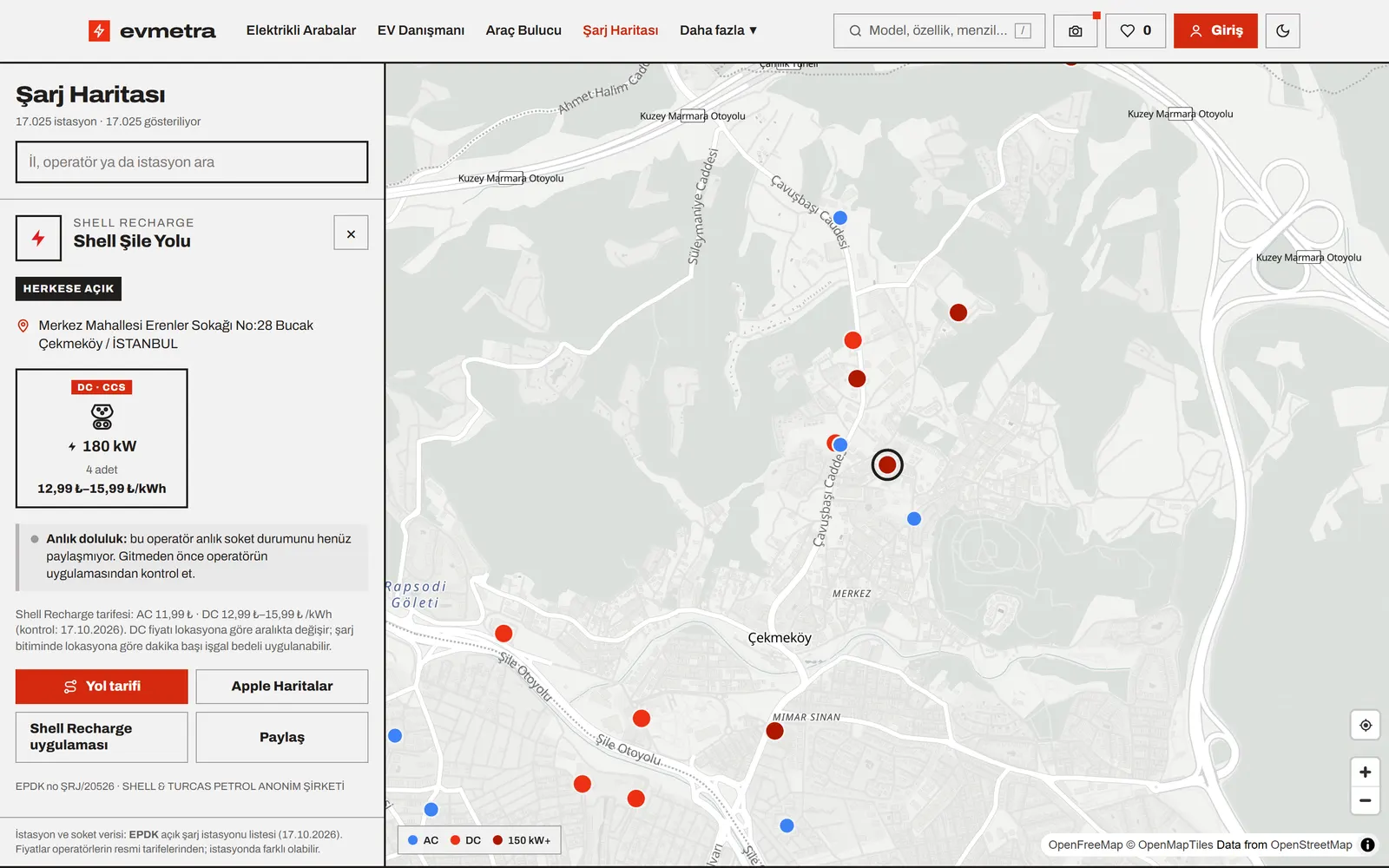Viewport: 1389px width, 868px height.
Task: Open the camera image search icon
Action: click(1075, 31)
